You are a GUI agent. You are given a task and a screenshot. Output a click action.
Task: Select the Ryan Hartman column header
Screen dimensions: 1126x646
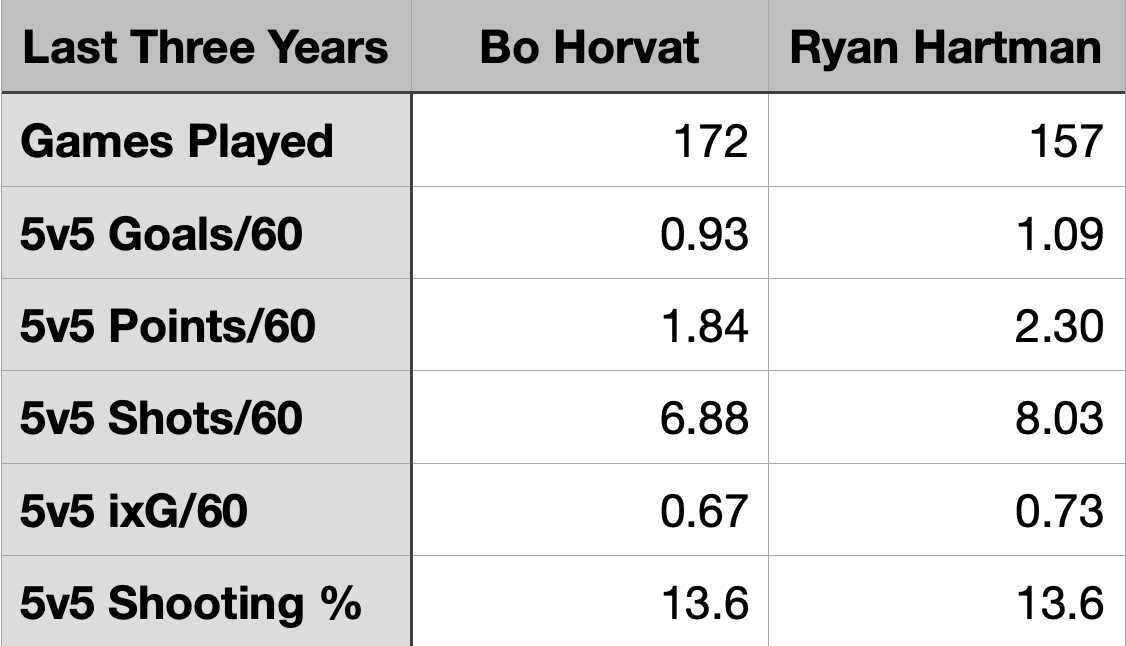[946, 48]
